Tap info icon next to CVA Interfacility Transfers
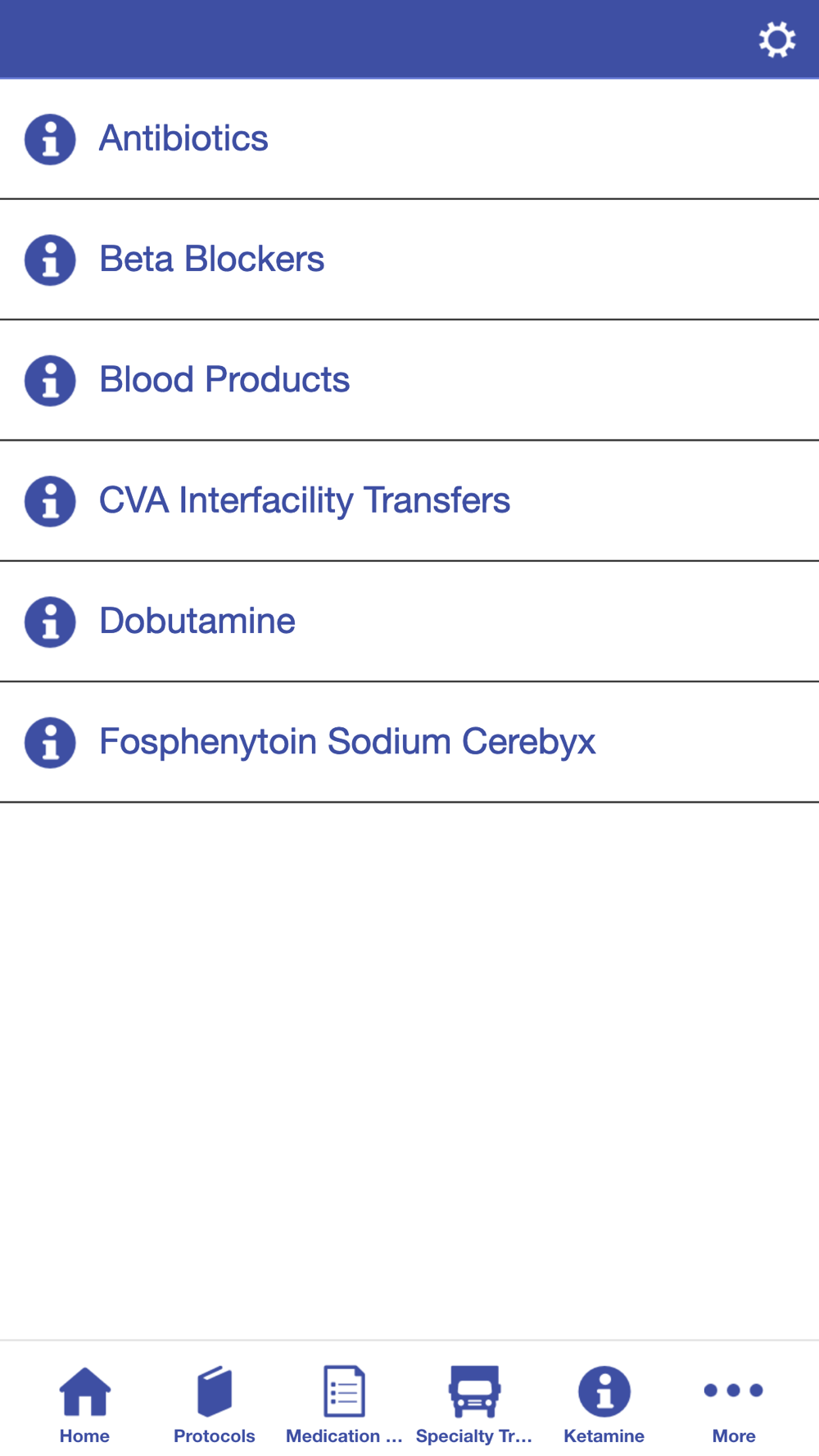819x1456 pixels. pyautogui.click(x=50, y=500)
